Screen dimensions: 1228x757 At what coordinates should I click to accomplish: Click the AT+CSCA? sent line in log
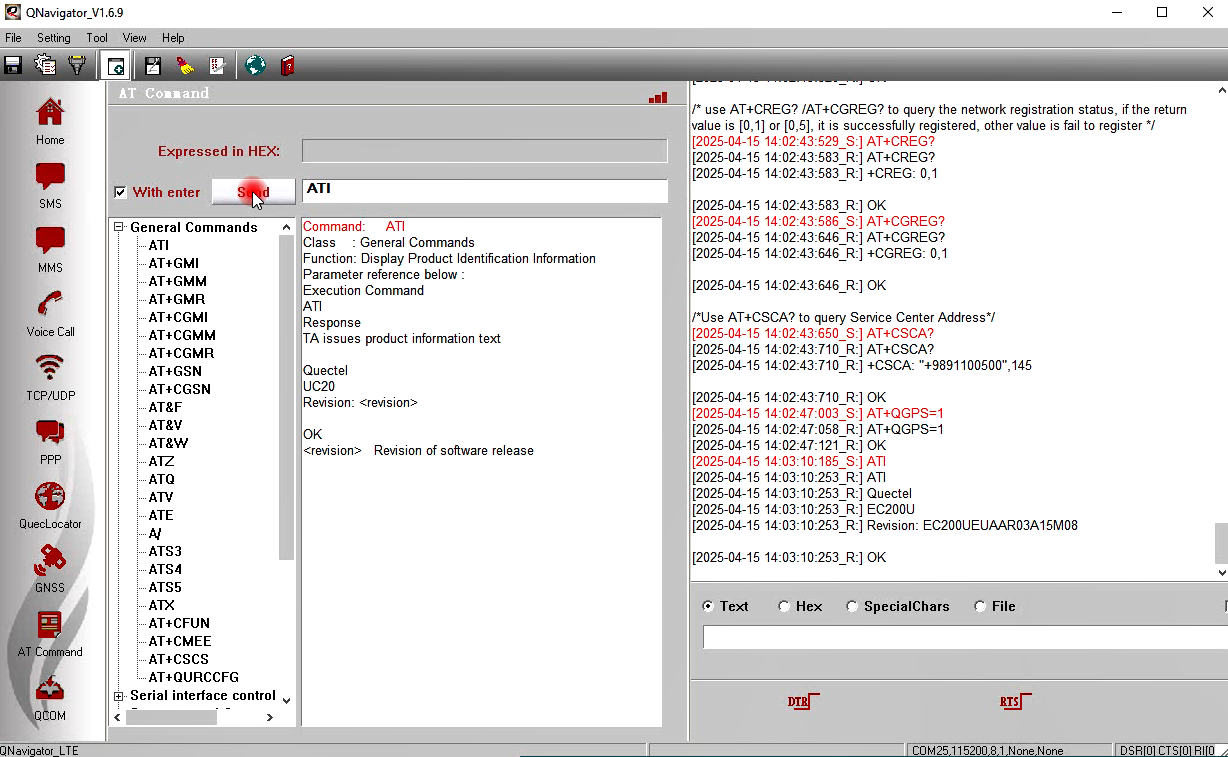click(x=813, y=333)
